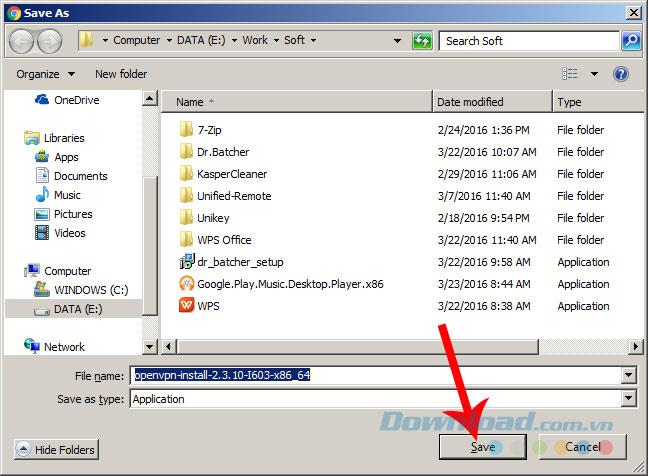
Task: Select the dr_batcher_setup application icon
Action: [186, 262]
